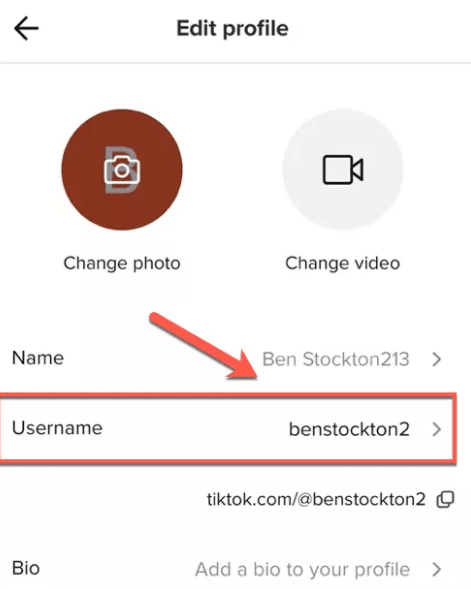Tap the Edit profile title
Screen dimensions: 471x589
tap(232, 29)
